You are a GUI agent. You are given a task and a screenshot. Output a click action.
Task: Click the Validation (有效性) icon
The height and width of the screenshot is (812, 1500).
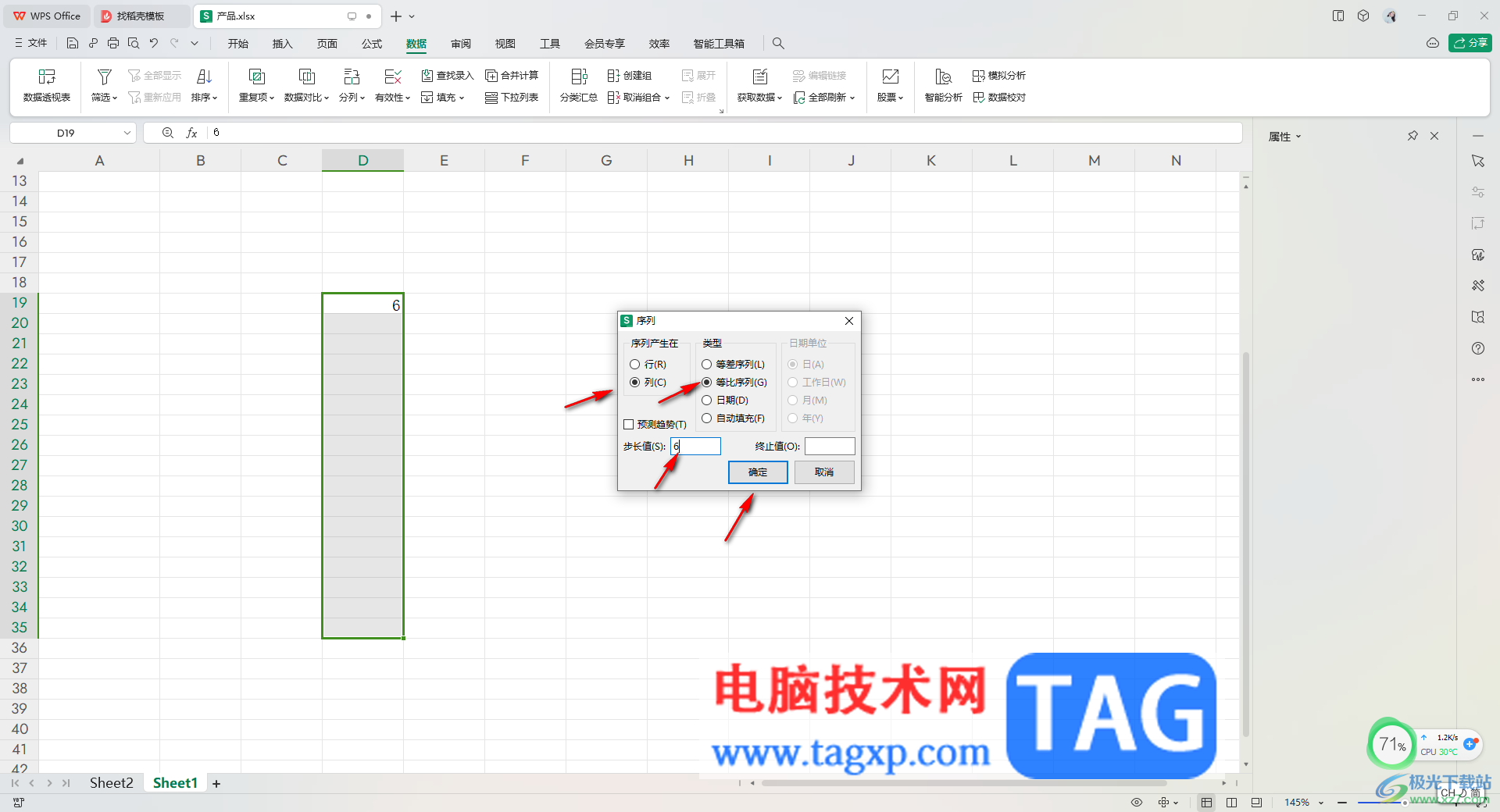[x=393, y=77]
